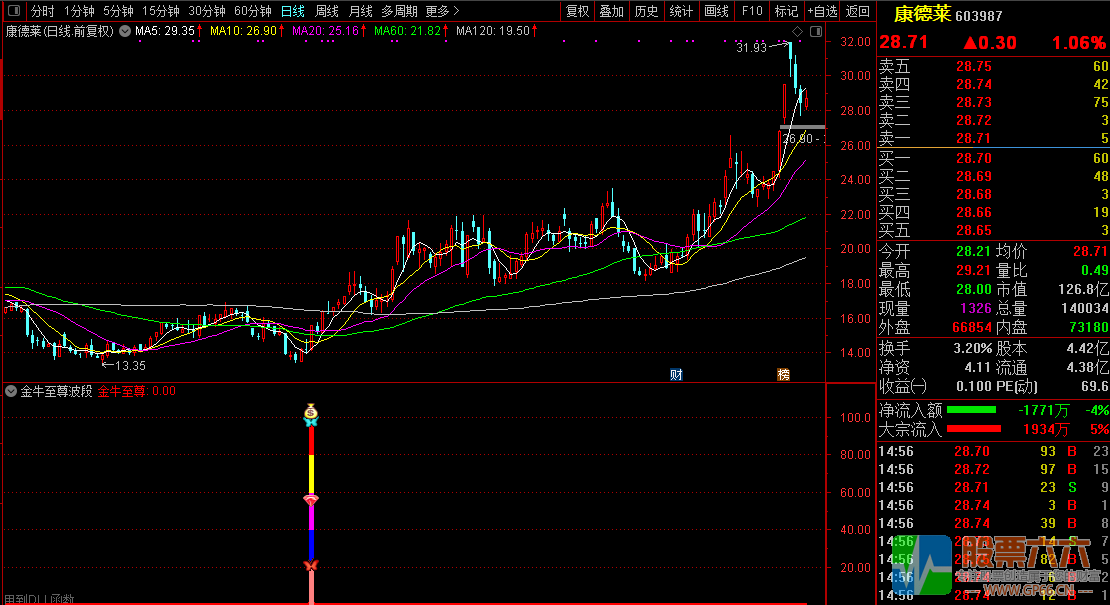Screen dimensions: 1110x605
Task: Click the panel toggle icon beside the diamond
Action: click(815, 31)
